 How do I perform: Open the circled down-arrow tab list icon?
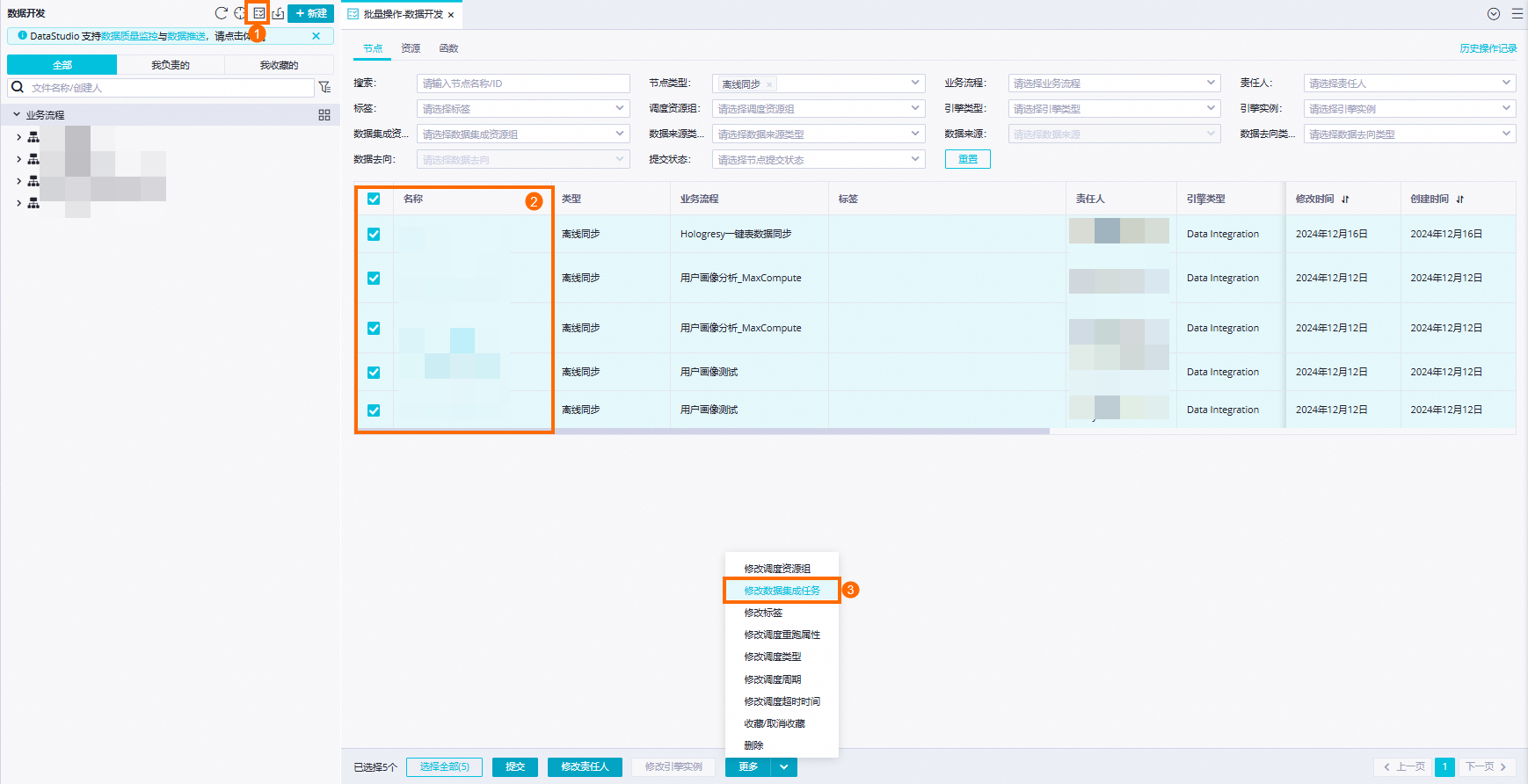pos(1494,14)
